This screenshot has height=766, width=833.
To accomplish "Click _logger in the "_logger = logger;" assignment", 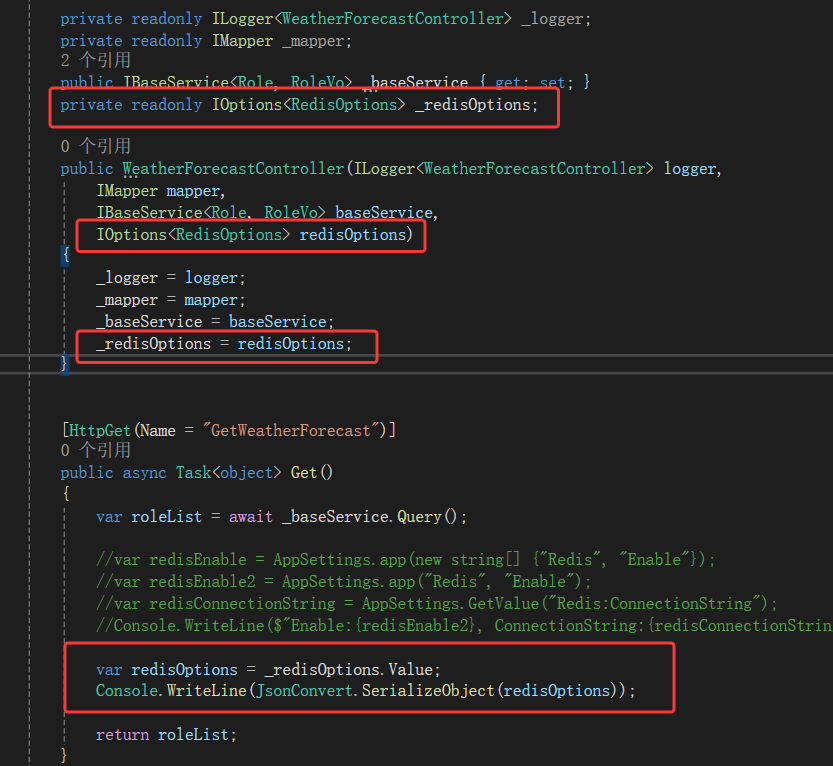I will pos(127,278).
